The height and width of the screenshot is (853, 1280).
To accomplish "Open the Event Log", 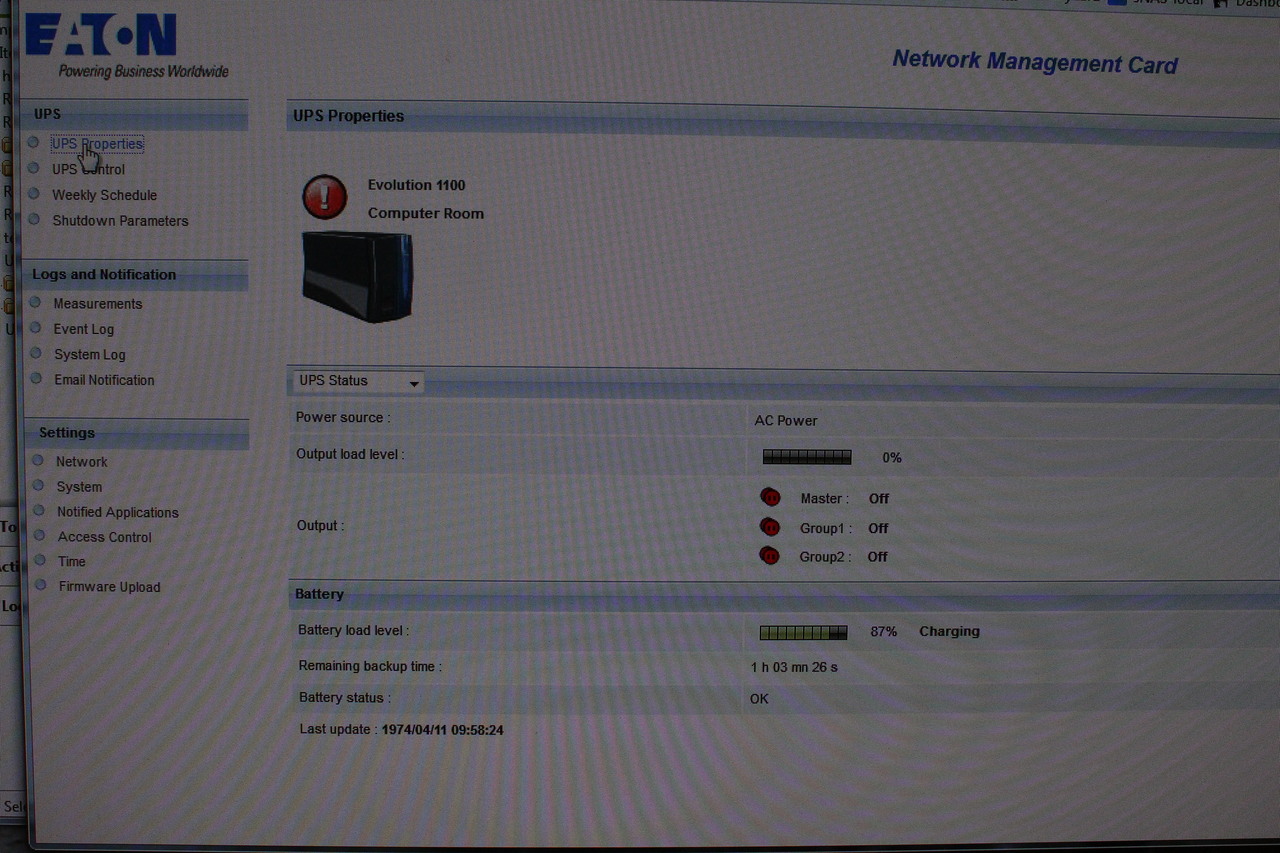I will click(x=83, y=329).
